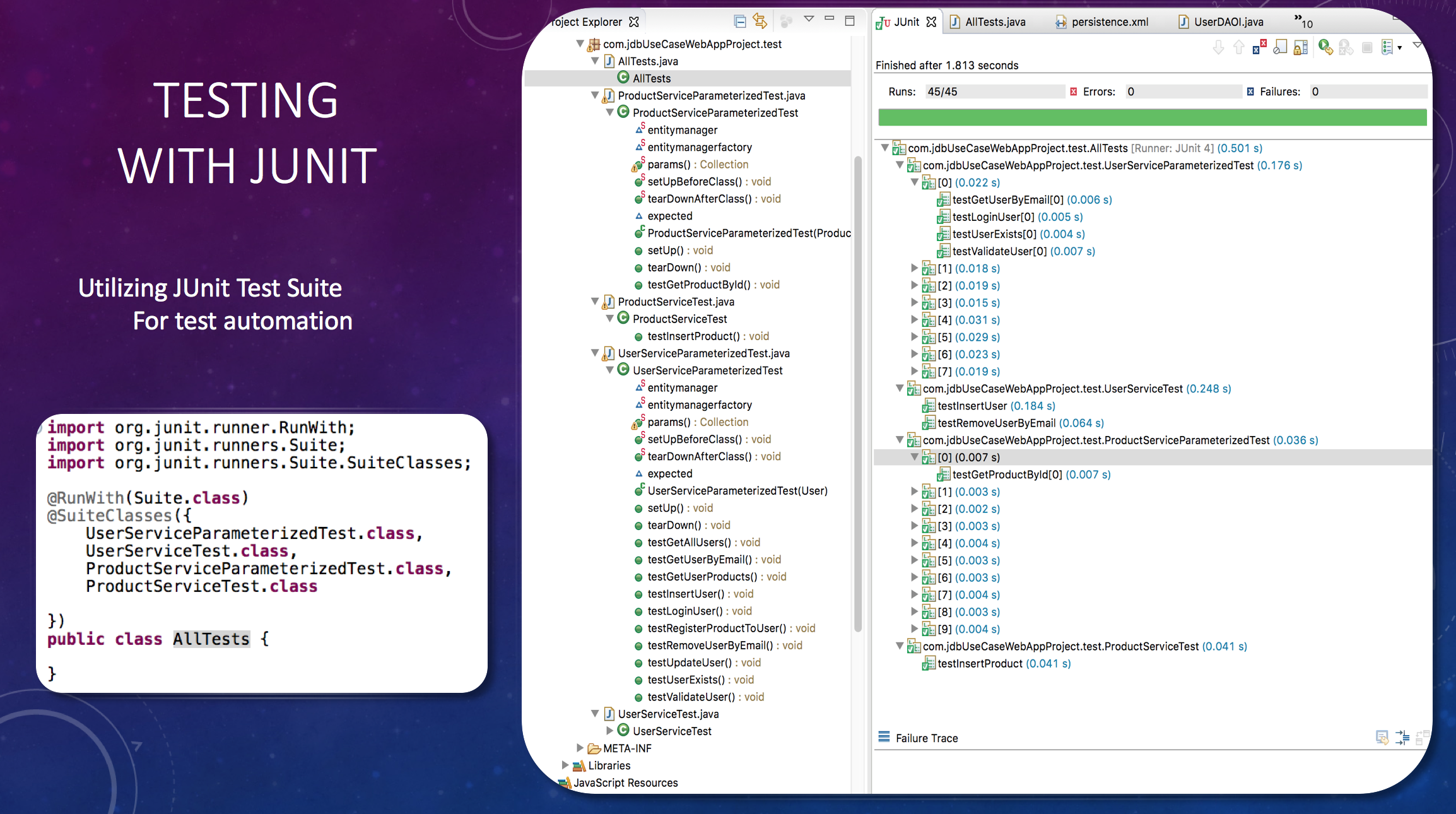The height and width of the screenshot is (814, 1456).
Task: Collapse the ProductServiceTest.java tree node
Action: click(594, 302)
